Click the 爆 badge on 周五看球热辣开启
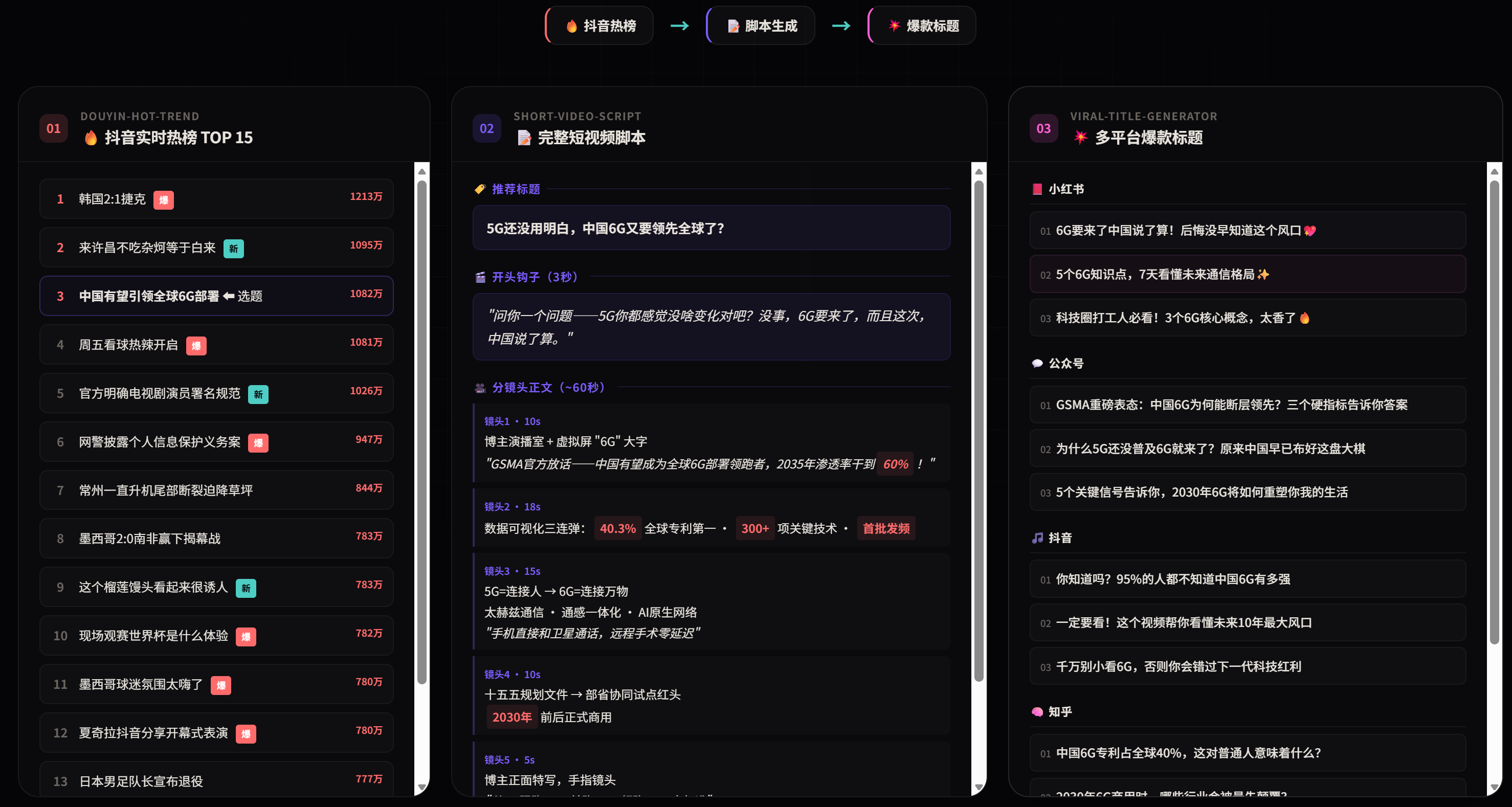Screen dimensions: 1512x807 coord(196,346)
